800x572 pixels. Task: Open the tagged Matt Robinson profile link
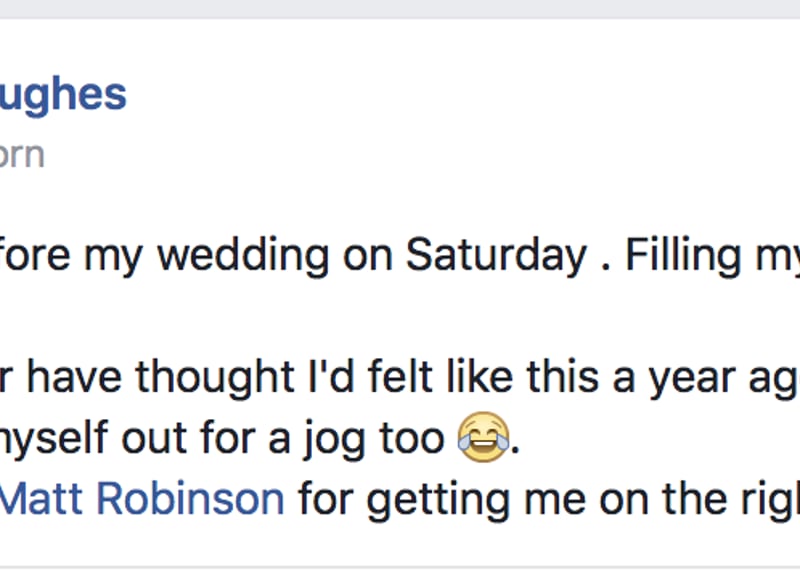(x=142, y=499)
